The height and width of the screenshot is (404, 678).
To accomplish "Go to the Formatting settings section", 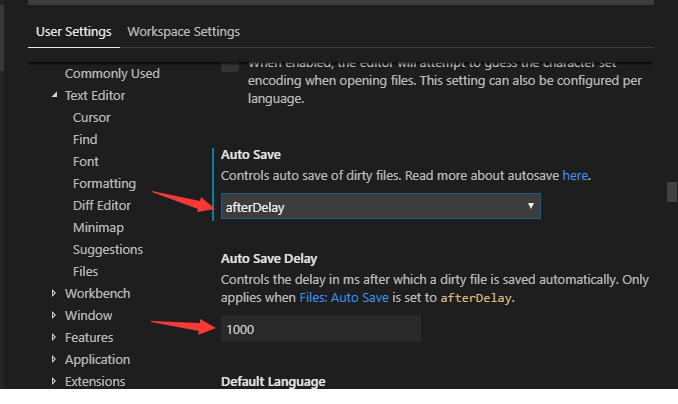I will click(104, 184).
